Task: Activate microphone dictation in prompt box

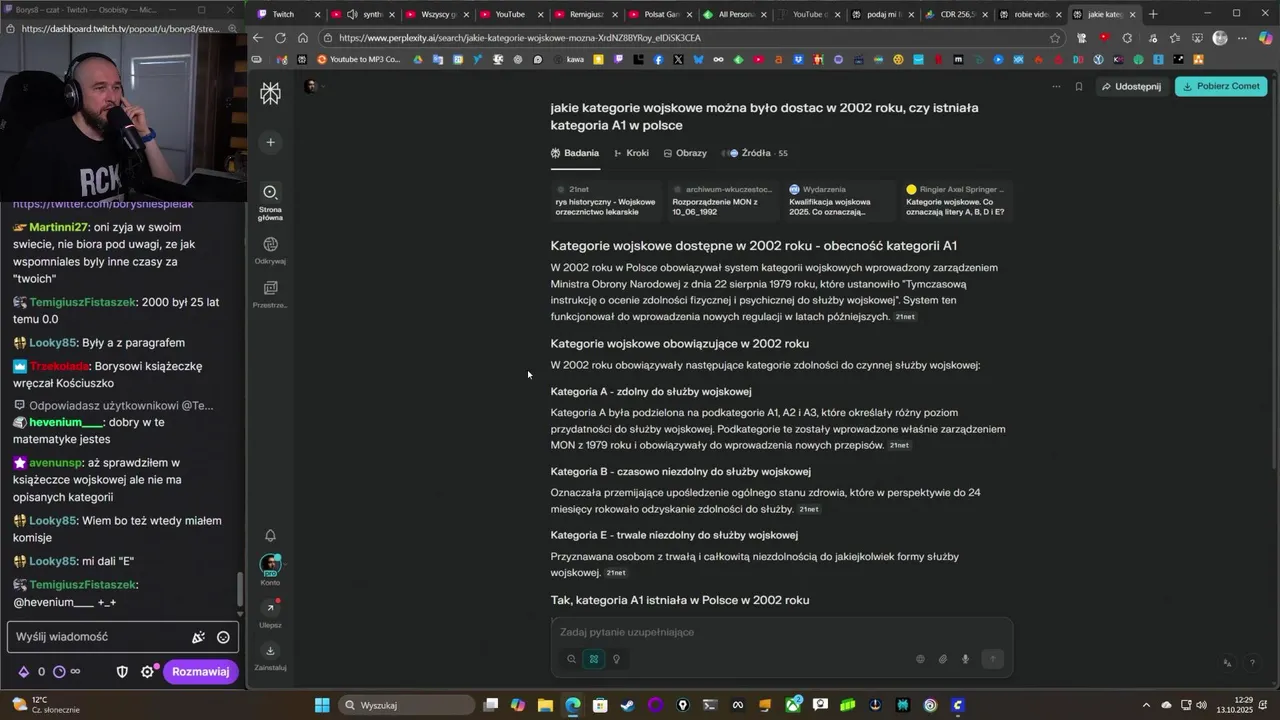Action: pyautogui.click(x=965, y=659)
